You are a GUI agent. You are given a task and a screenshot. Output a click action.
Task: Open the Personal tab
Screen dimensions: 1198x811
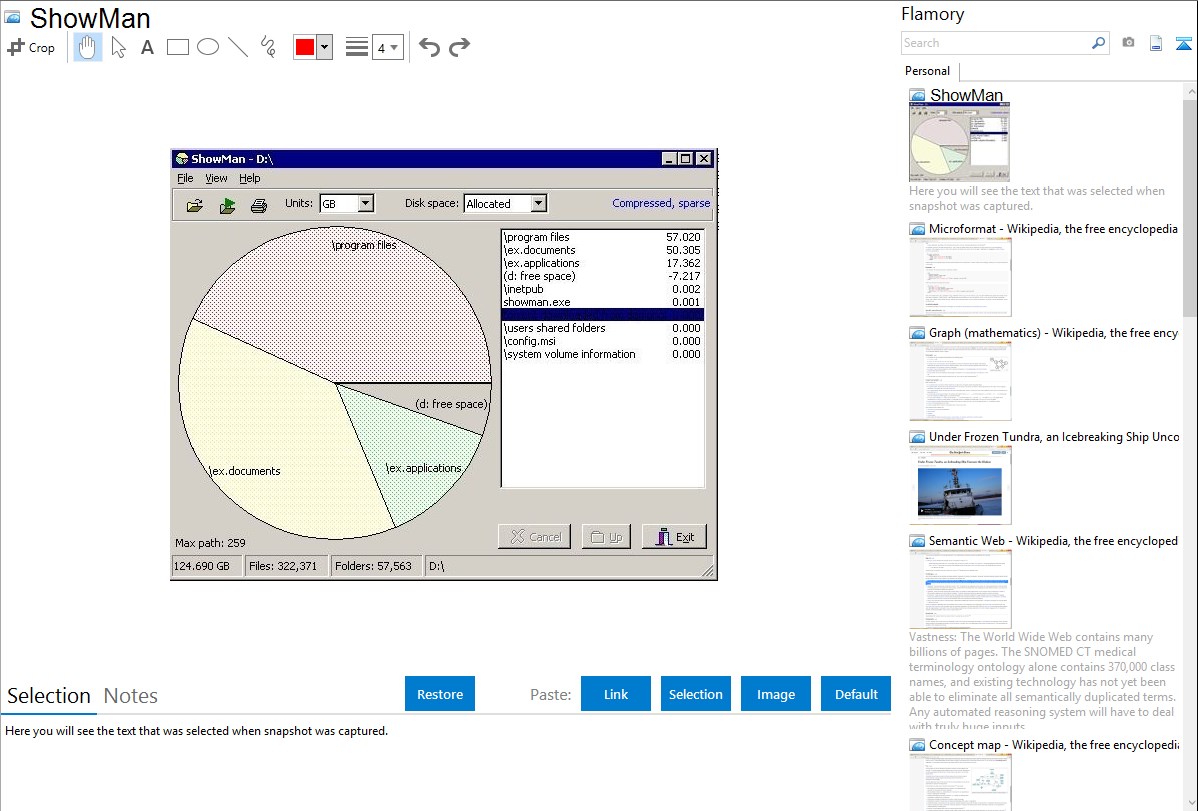(927, 71)
